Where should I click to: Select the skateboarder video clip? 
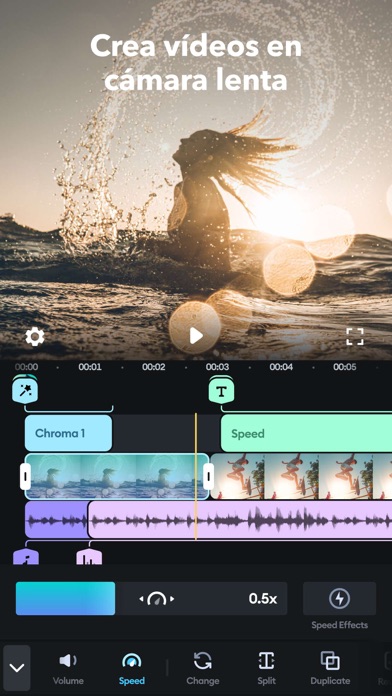(301, 476)
